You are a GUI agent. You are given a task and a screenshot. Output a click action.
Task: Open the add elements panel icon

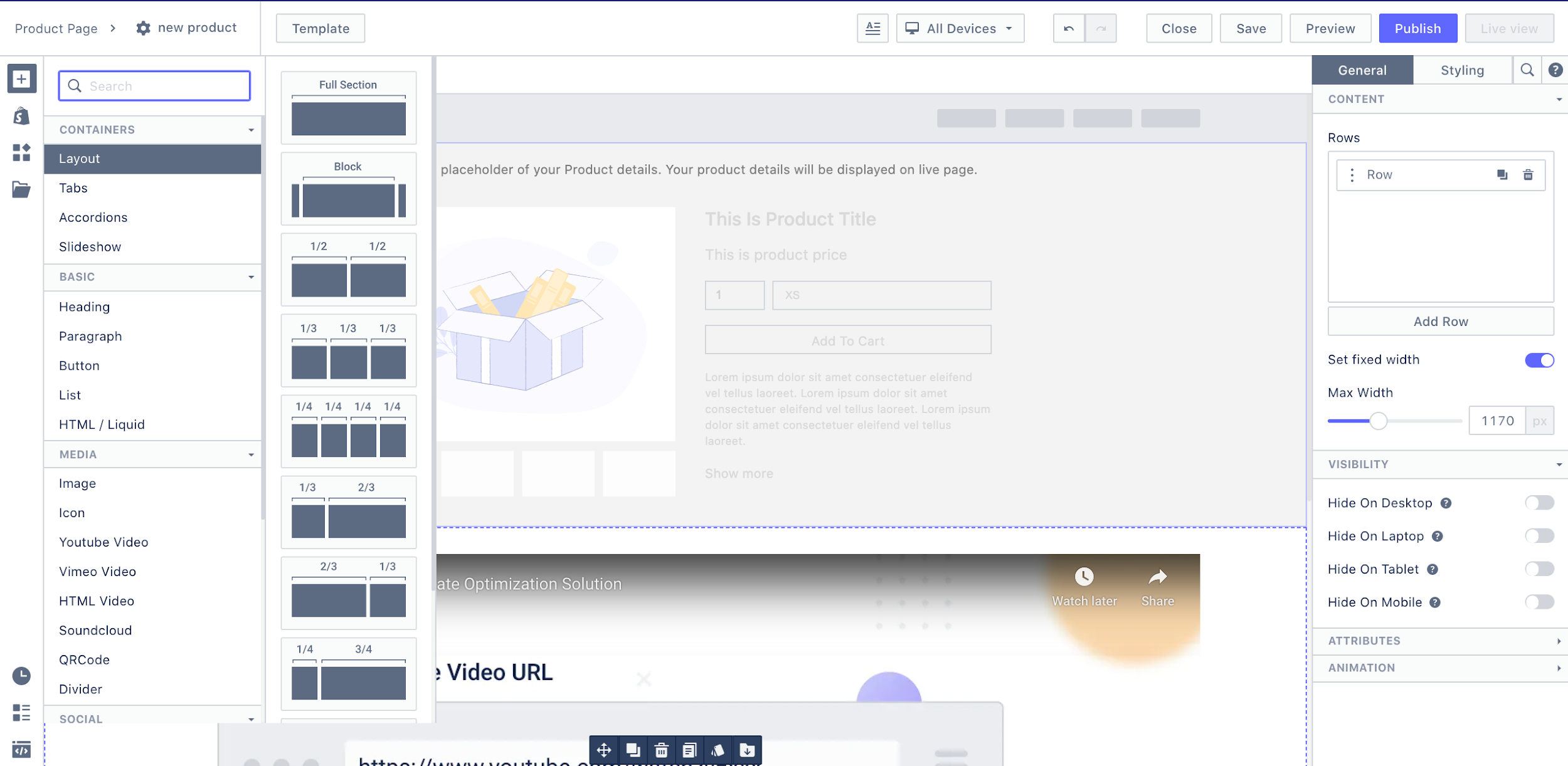[21, 79]
